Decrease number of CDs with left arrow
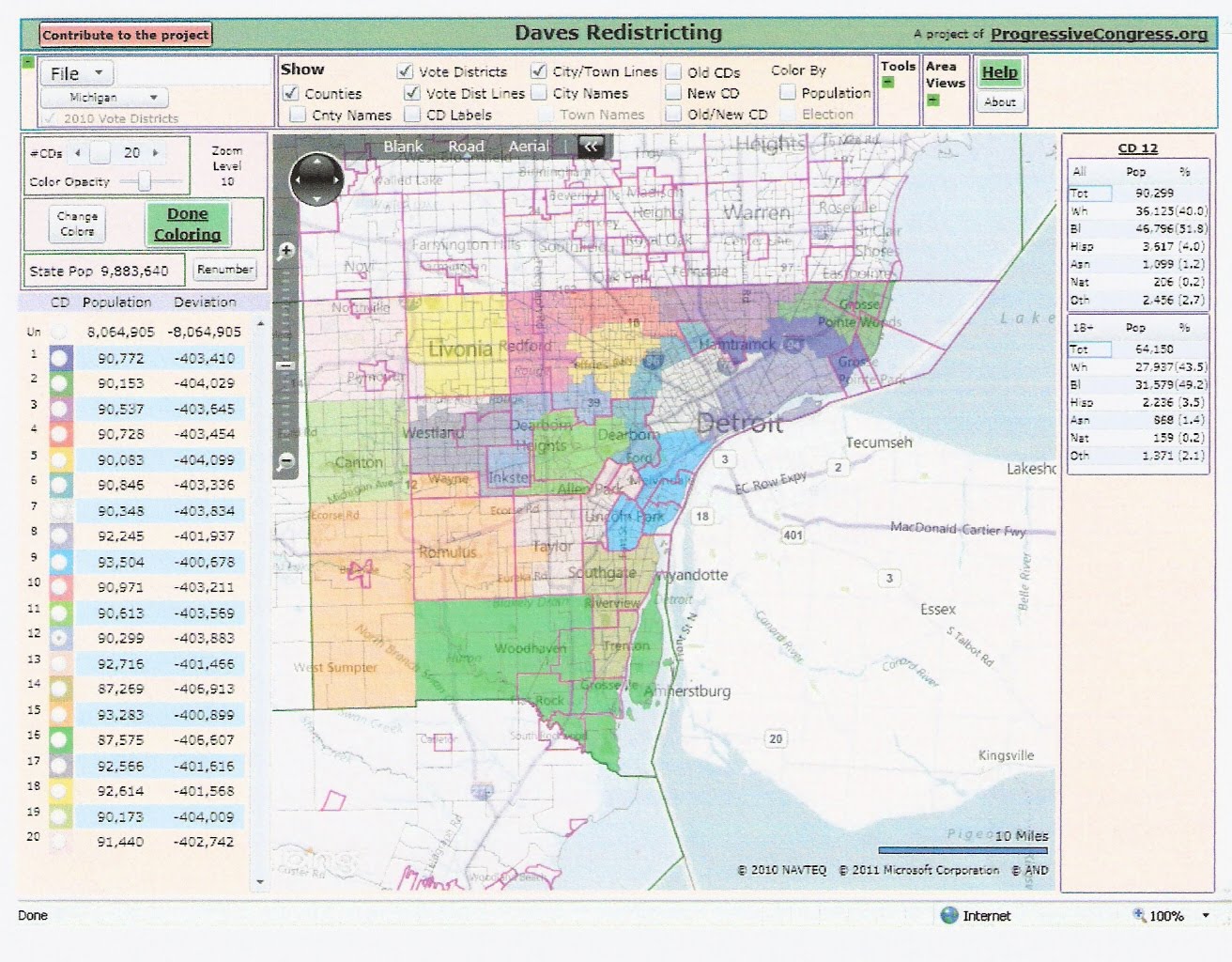Image resolution: width=1232 pixels, height=962 pixels. point(78,152)
